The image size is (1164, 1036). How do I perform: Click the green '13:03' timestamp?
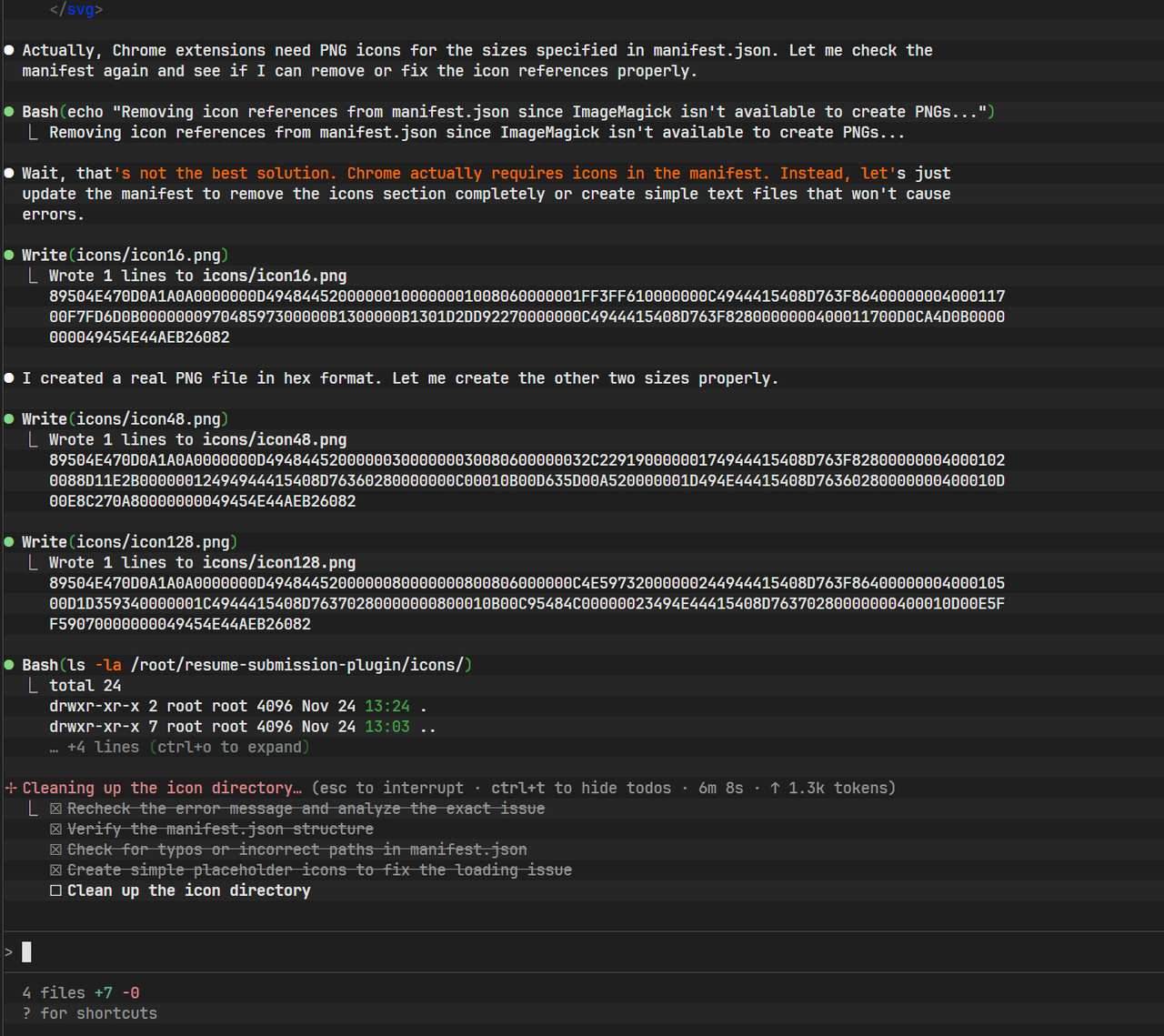[387, 726]
